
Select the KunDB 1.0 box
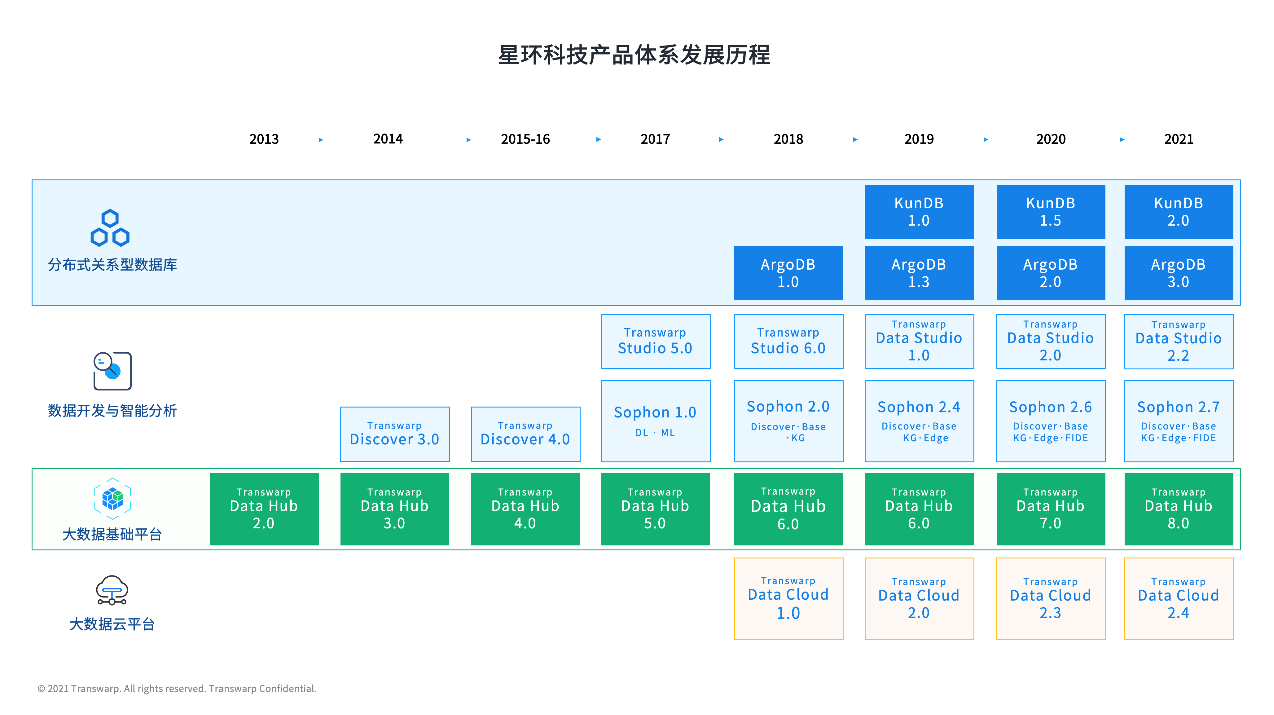[919, 212]
